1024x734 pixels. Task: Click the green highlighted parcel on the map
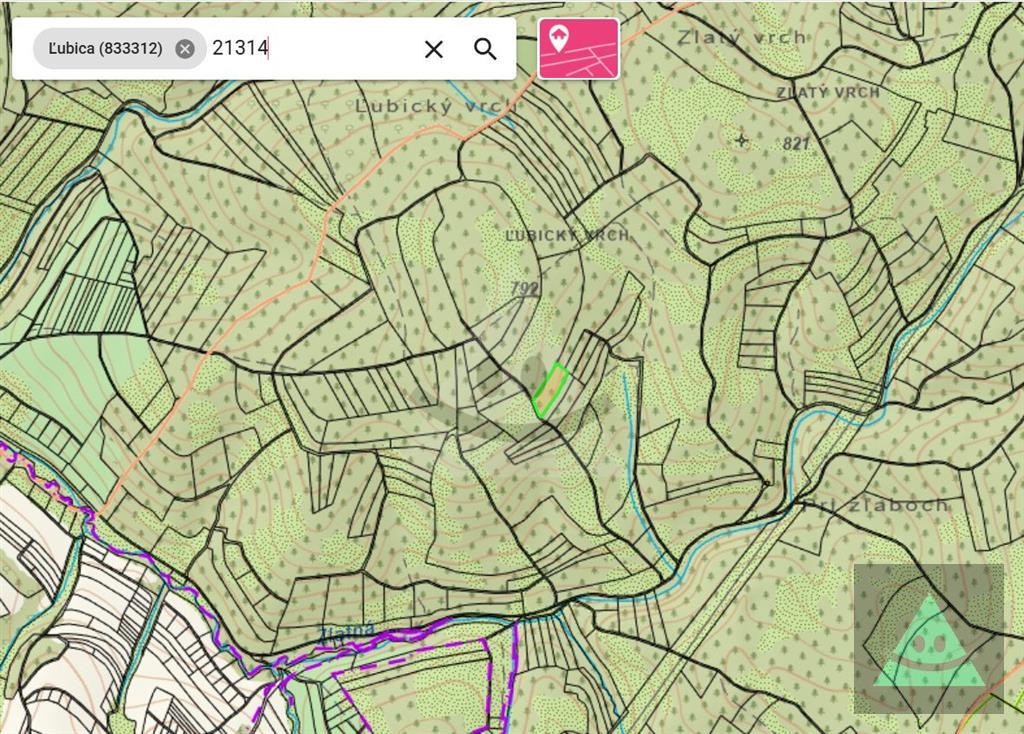550,389
